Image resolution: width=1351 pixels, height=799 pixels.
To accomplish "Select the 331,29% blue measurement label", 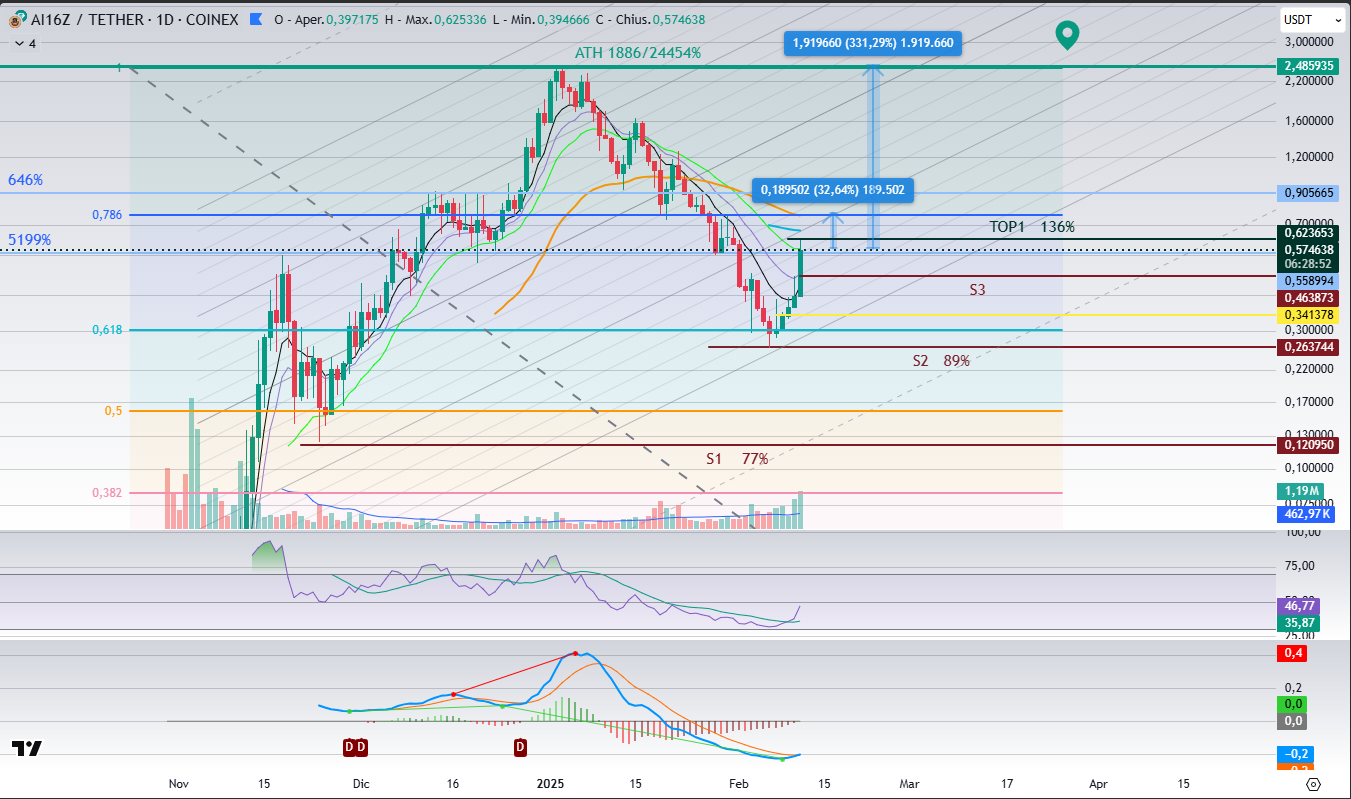I will (x=873, y=42).
